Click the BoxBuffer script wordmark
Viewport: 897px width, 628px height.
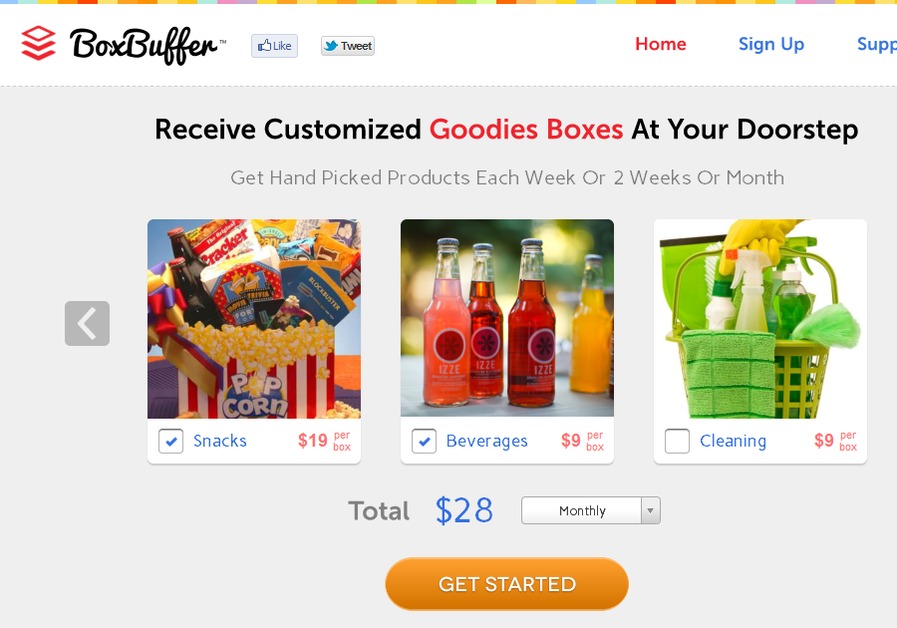point(144,45)
